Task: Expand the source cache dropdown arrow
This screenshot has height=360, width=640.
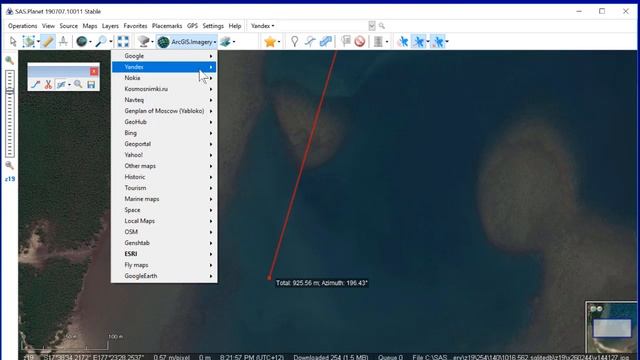Action: 152,42
